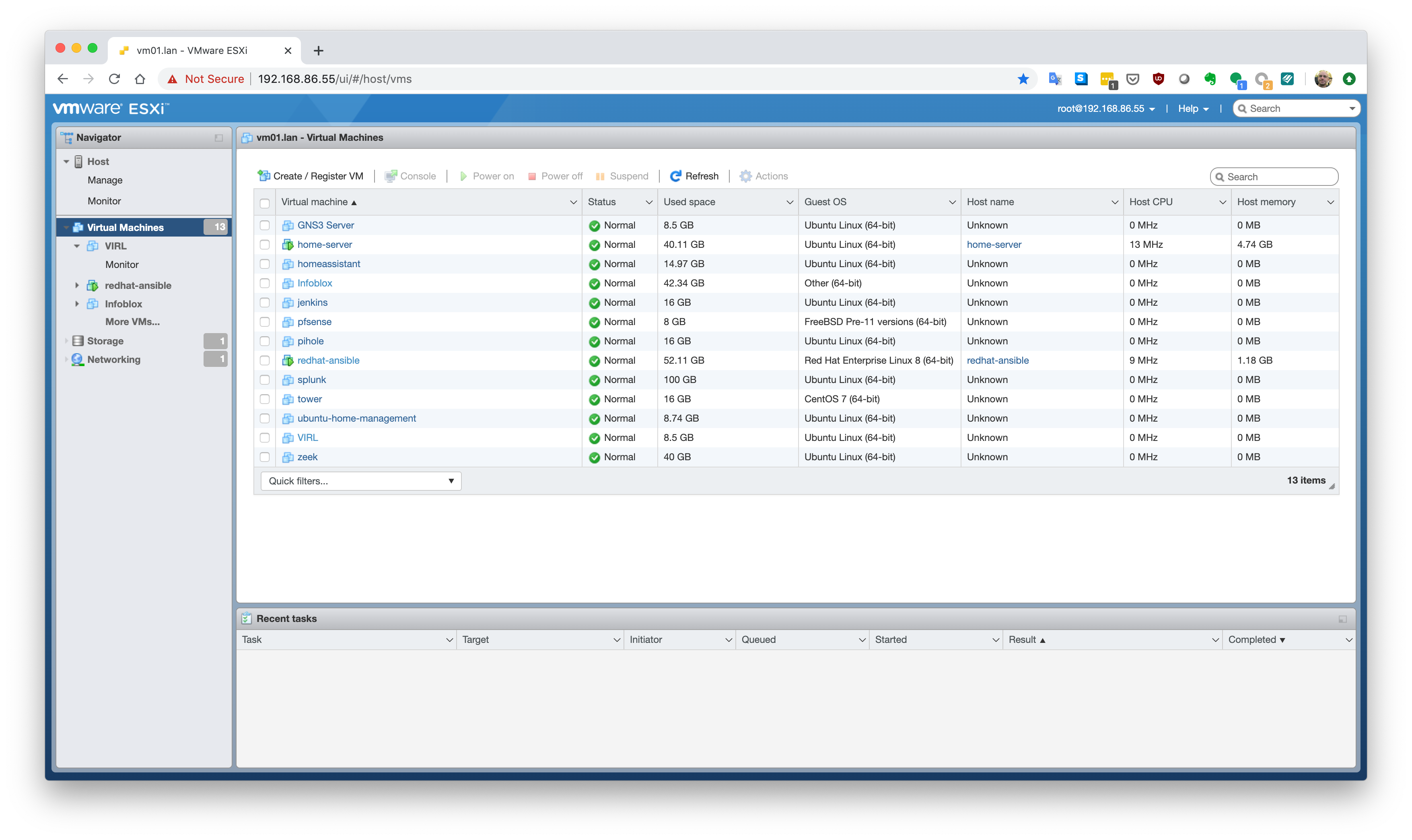Open the Google Translate extension icon

pos(1055,79)
